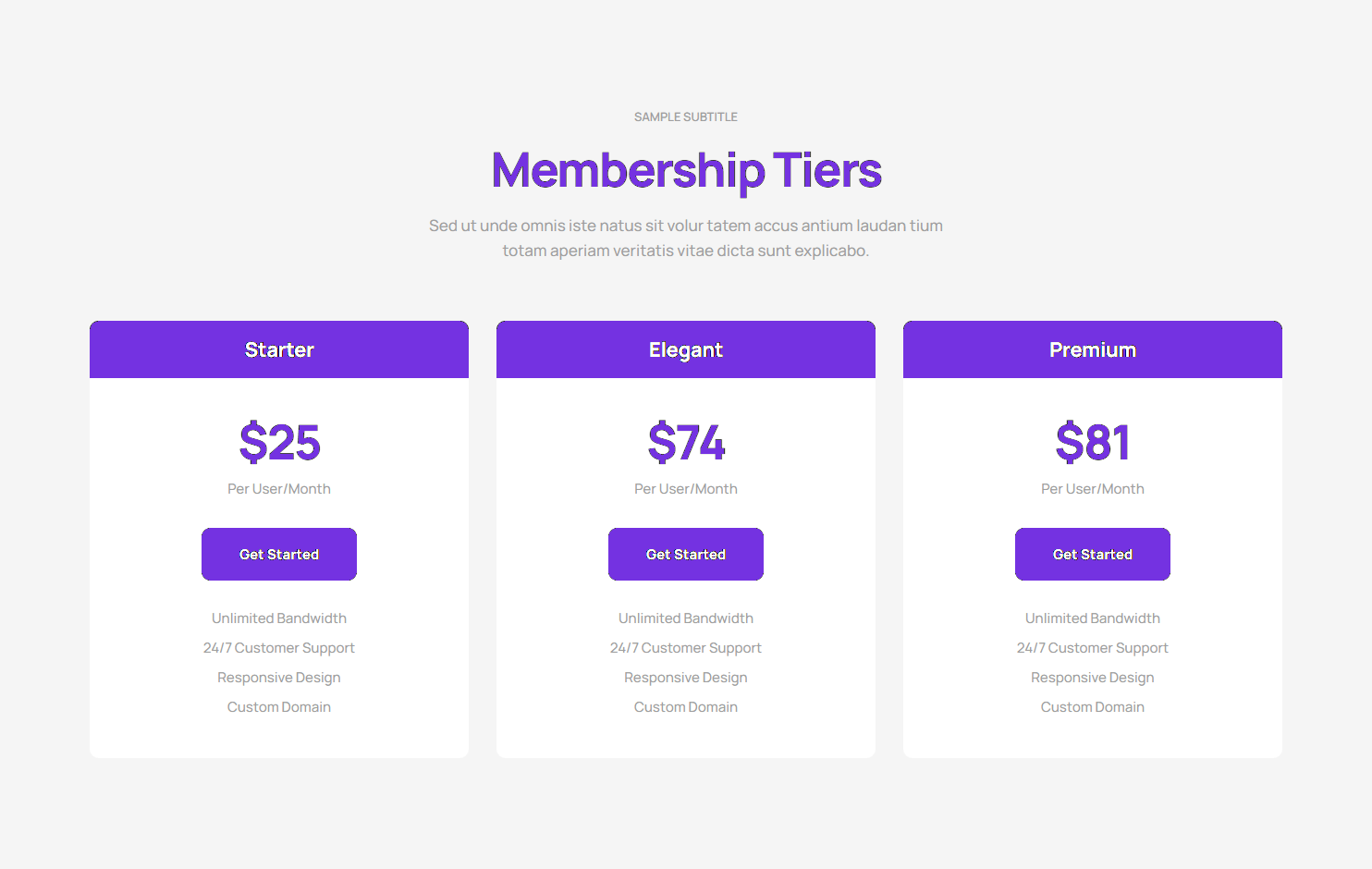
Task: Click Custom Domain in the Premium card
Action: pos(1092,707)
